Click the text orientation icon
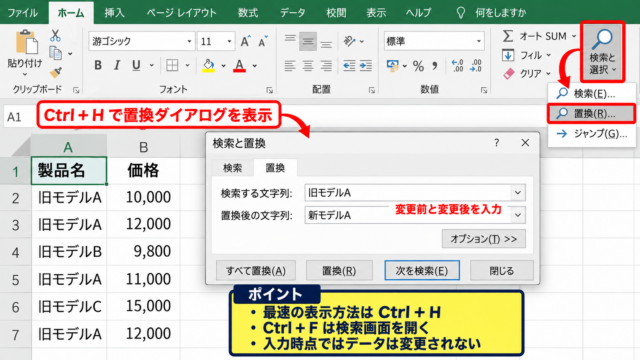This screenshot has height=360, width=640. (349, 41)
